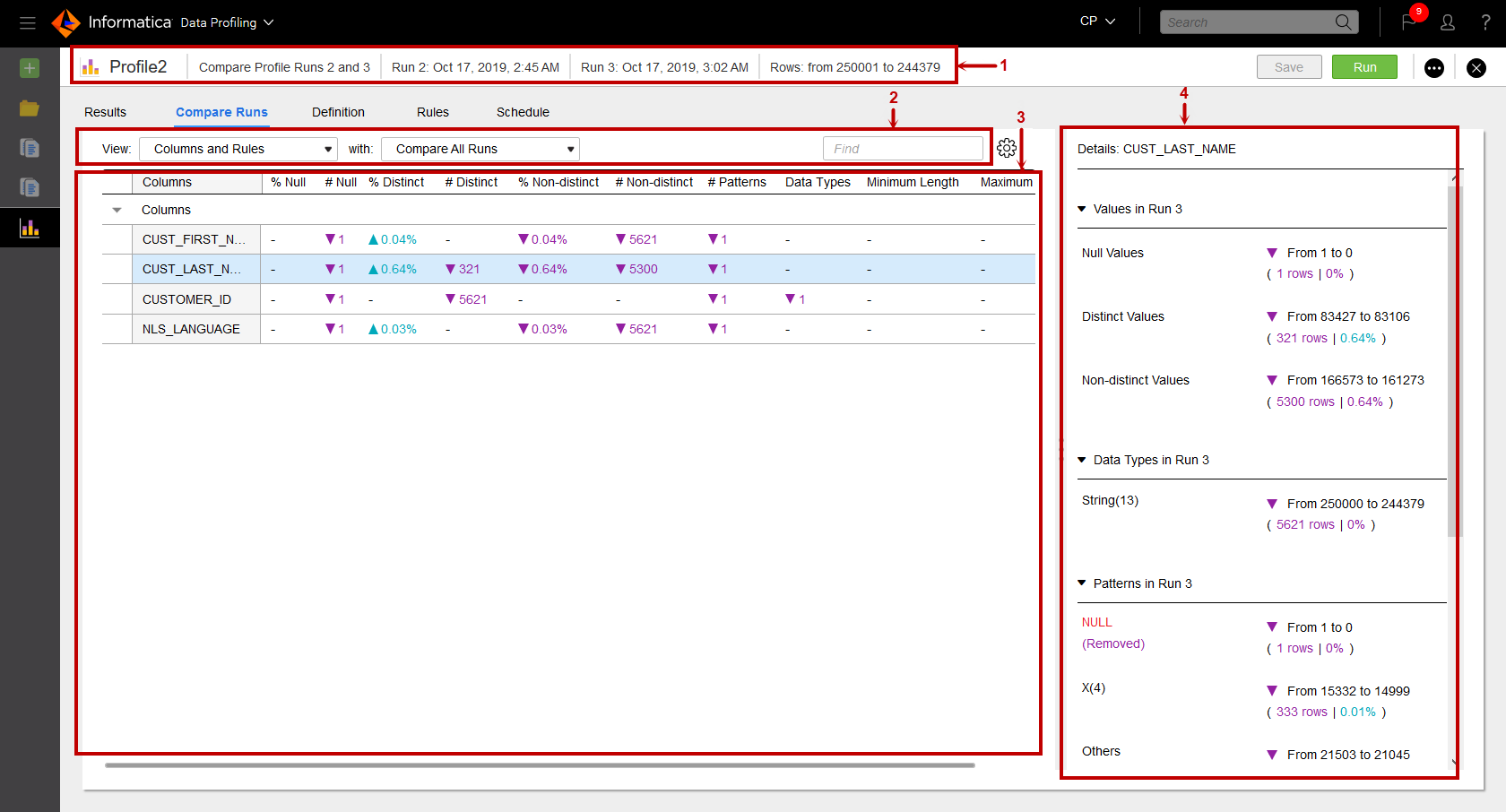Open the Explore folder icon in sidebar
Screen dimensions: 1506x812
click(x=30, y=108)
